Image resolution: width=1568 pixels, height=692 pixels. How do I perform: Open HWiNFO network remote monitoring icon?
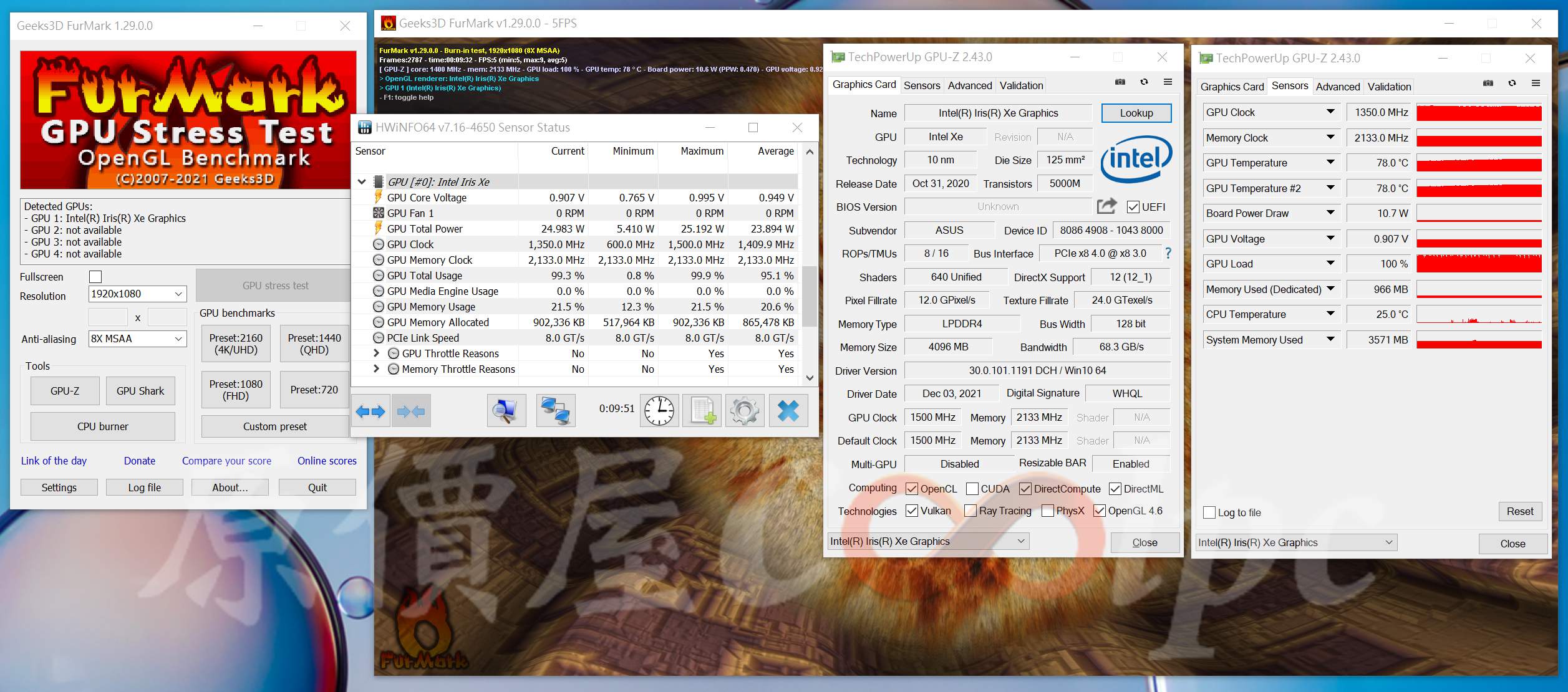555,411
